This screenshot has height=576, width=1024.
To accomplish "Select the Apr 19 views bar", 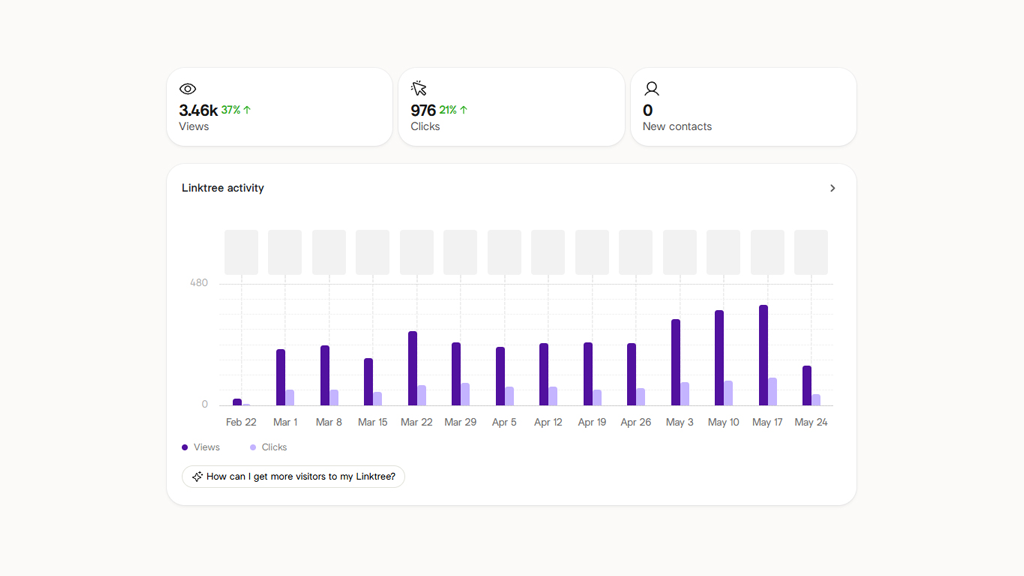I will point(588,374).
